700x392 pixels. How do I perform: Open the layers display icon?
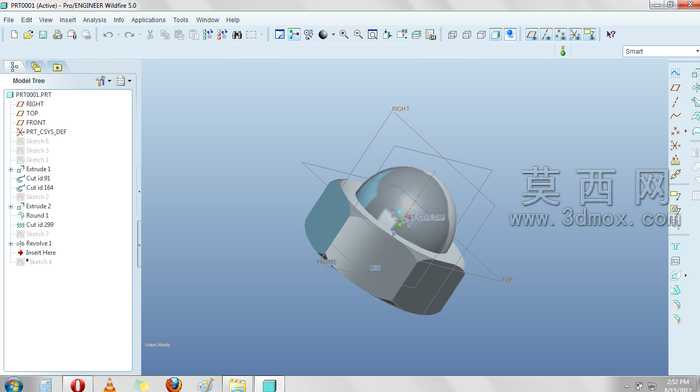(x=416, y=34)
